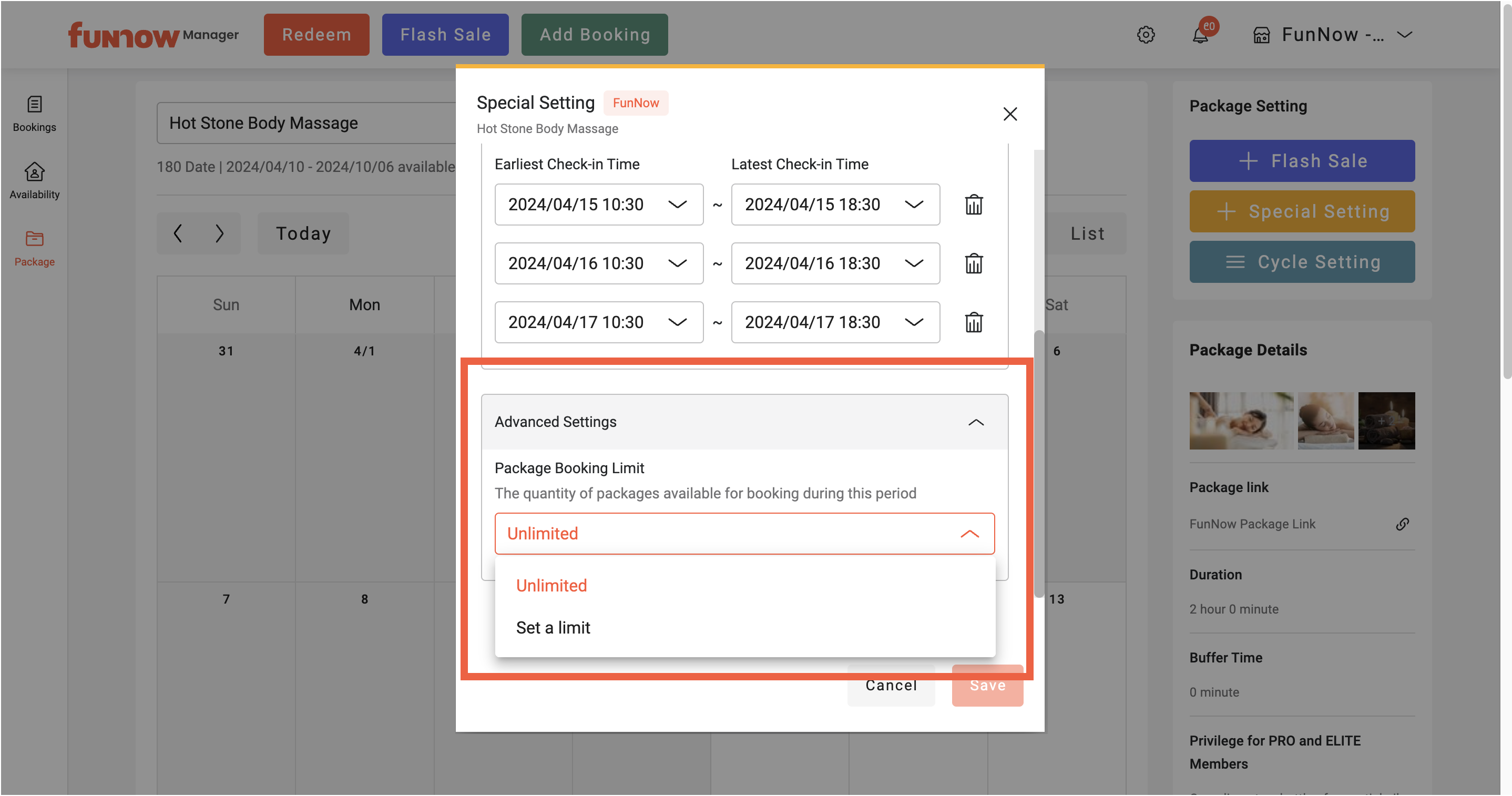
Task: Open latest check-in 2024/04/16 18:30 dropdown
Action: (x=835, y=263)
